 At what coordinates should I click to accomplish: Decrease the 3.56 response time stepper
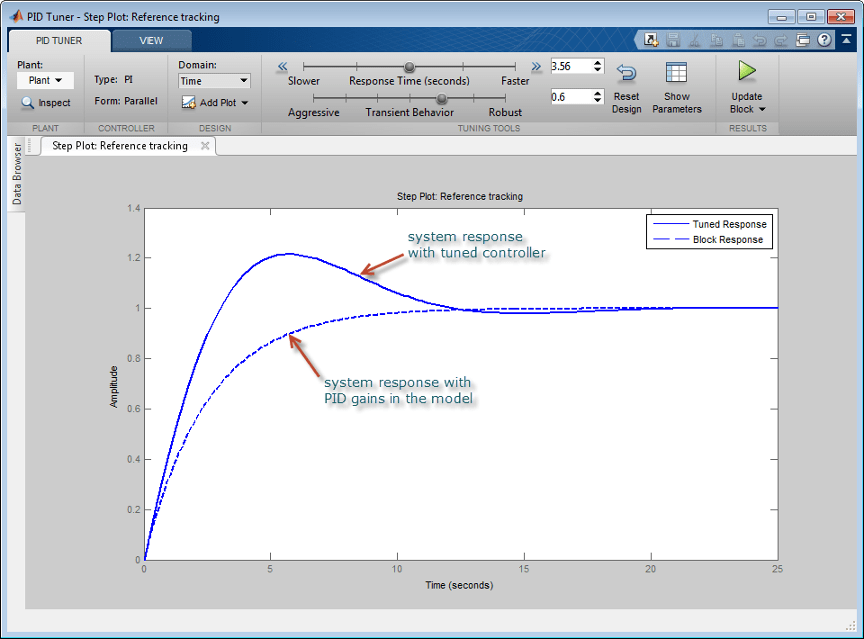pos(598,69)
